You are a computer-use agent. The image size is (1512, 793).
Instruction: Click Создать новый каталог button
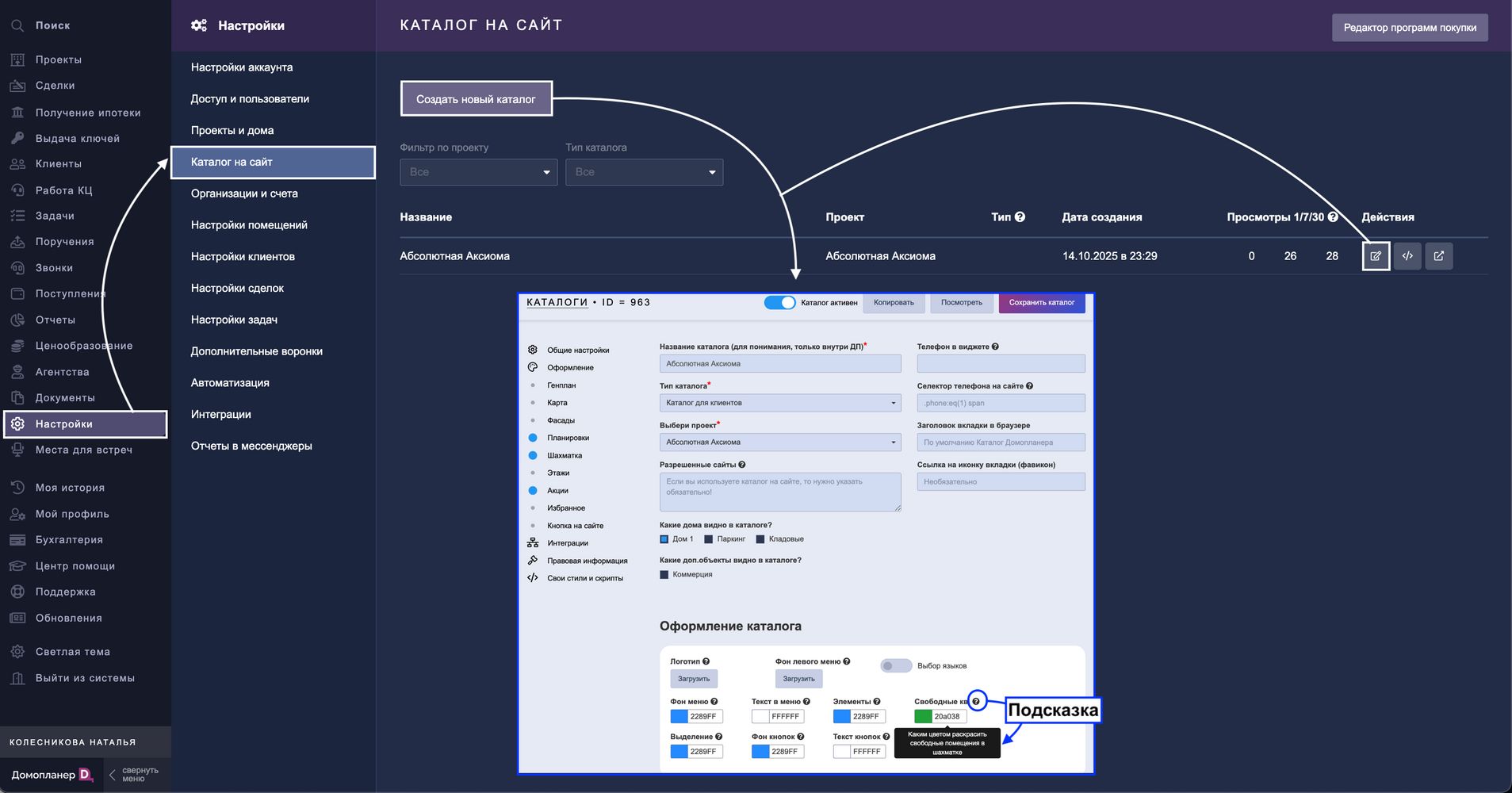(476, 99)
